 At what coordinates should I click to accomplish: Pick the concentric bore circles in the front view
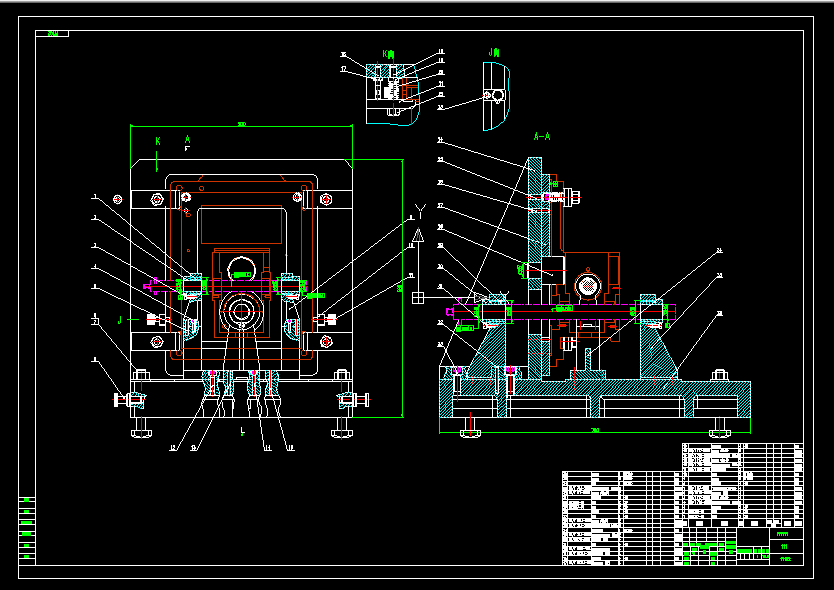click(x=241, y=312)
